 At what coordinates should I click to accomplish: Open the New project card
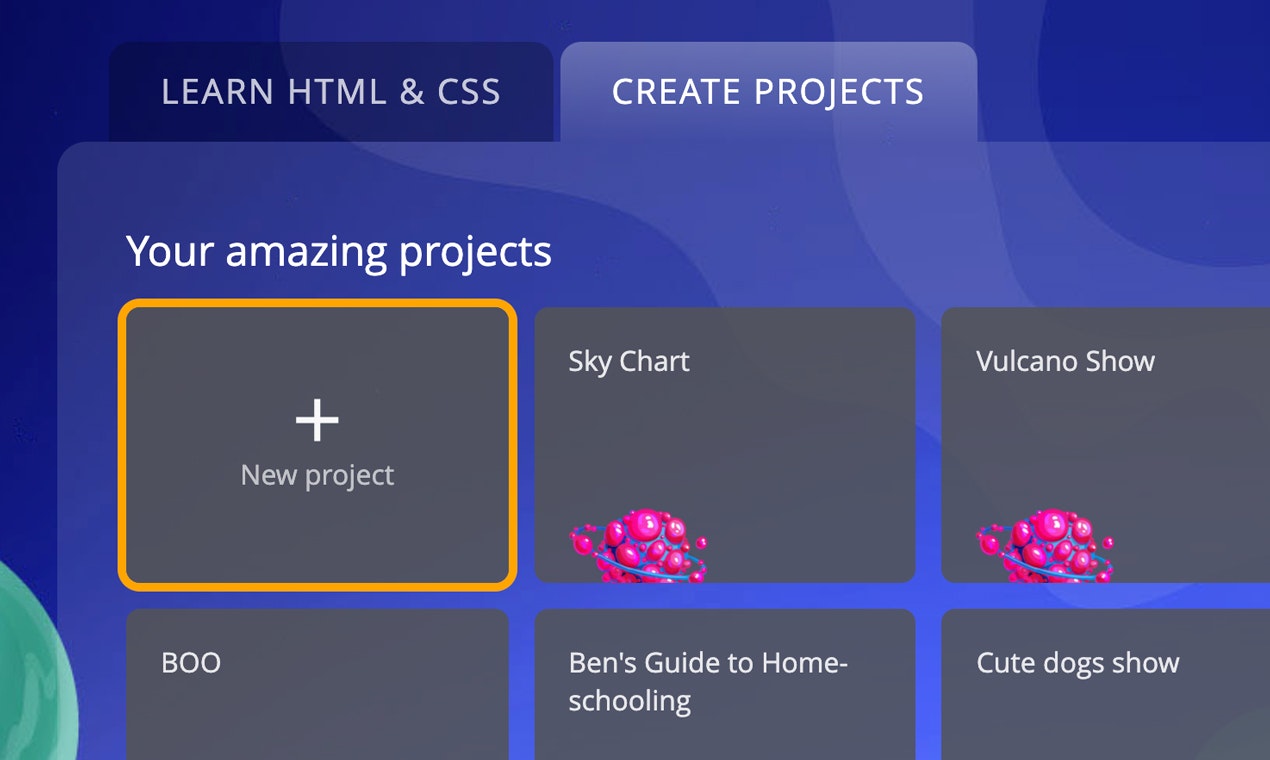pos(317,445)
